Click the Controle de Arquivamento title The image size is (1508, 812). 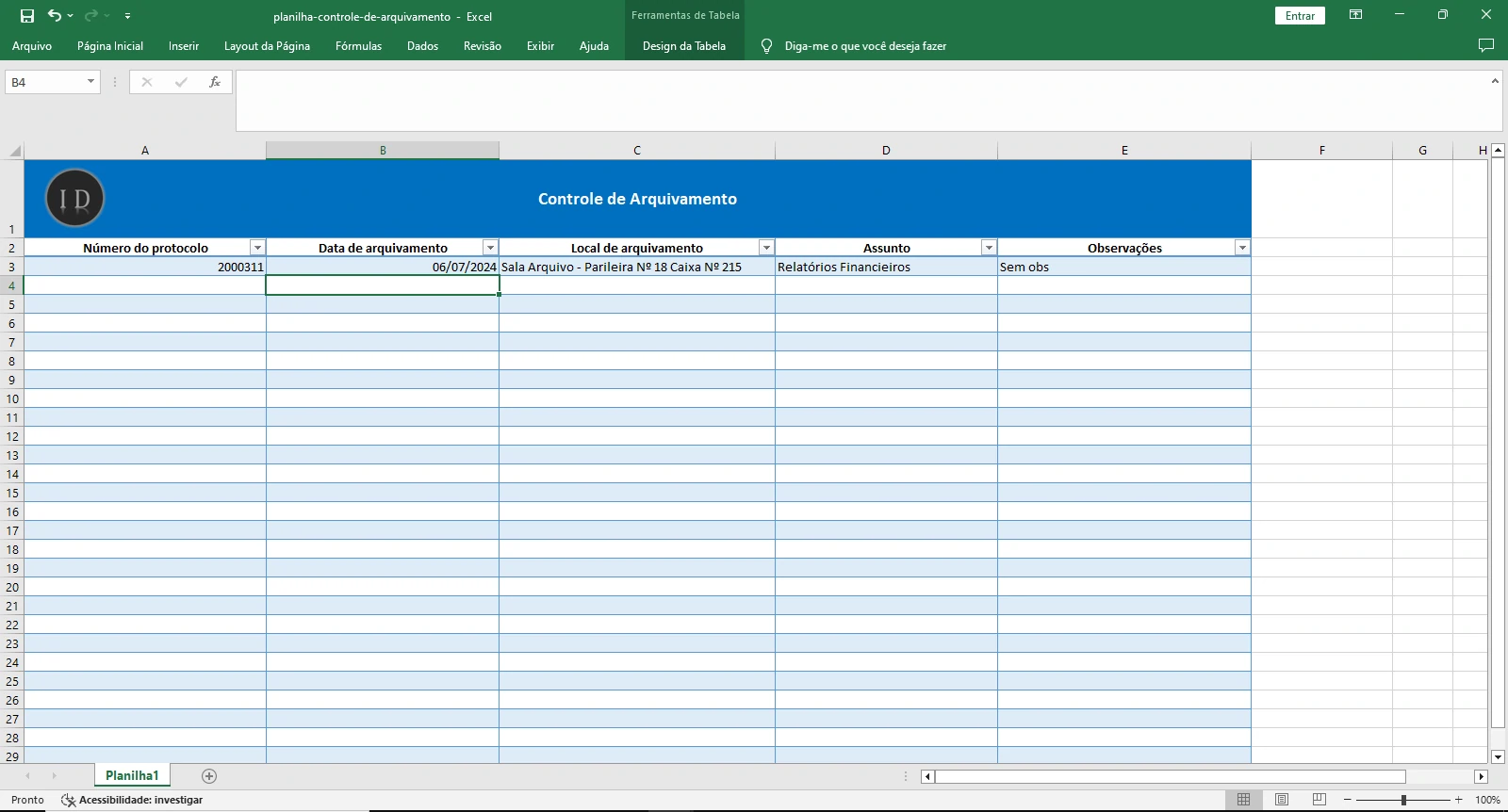click(x=637, y=199)
